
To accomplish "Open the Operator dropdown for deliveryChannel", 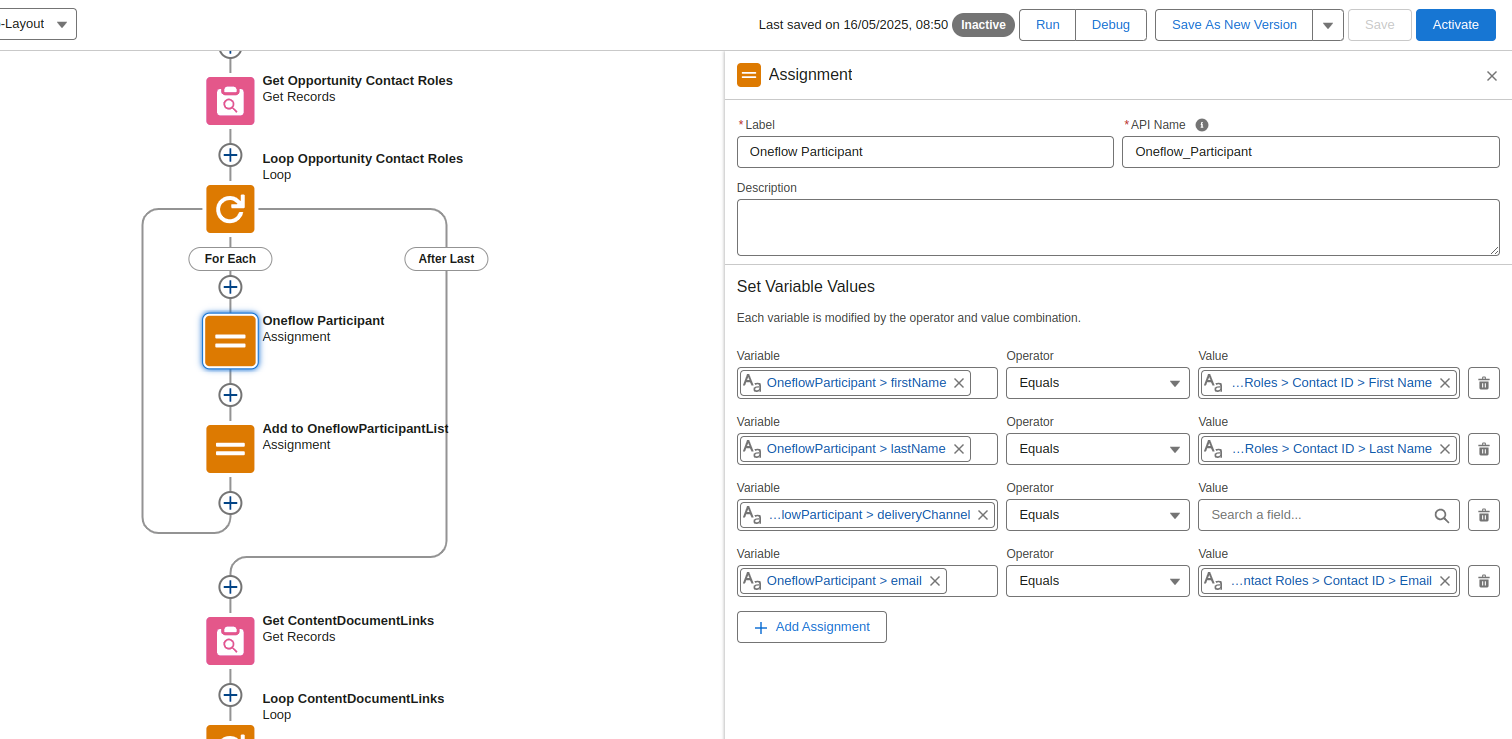I will click(x=1097, y=515).
